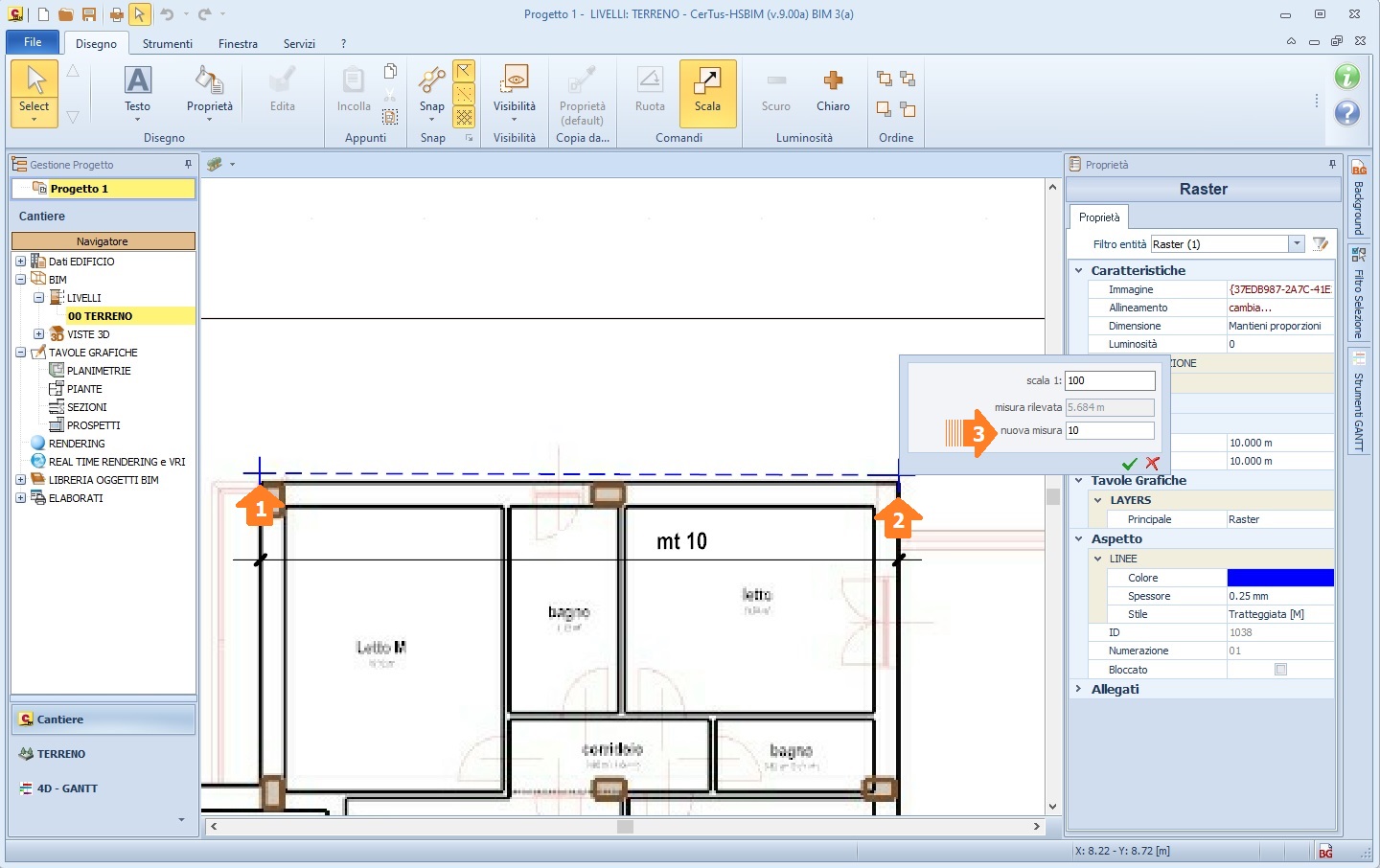1380x868 pixels.
Task: Collapse the TAVOLE GRAFICHE tree node
Action: point(20,353)
